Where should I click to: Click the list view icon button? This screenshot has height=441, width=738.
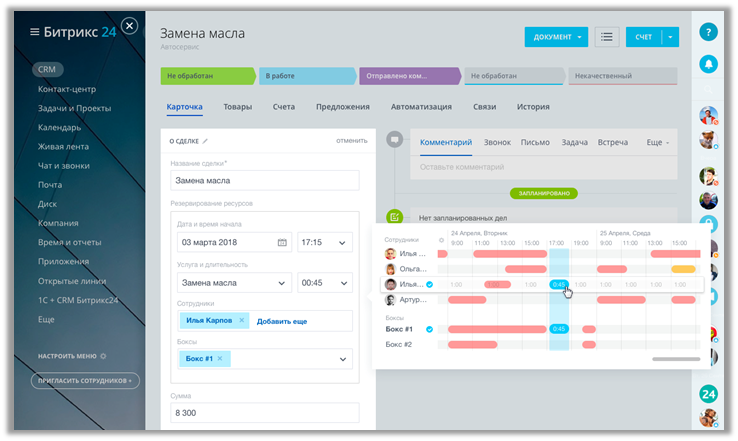point(607,37)
